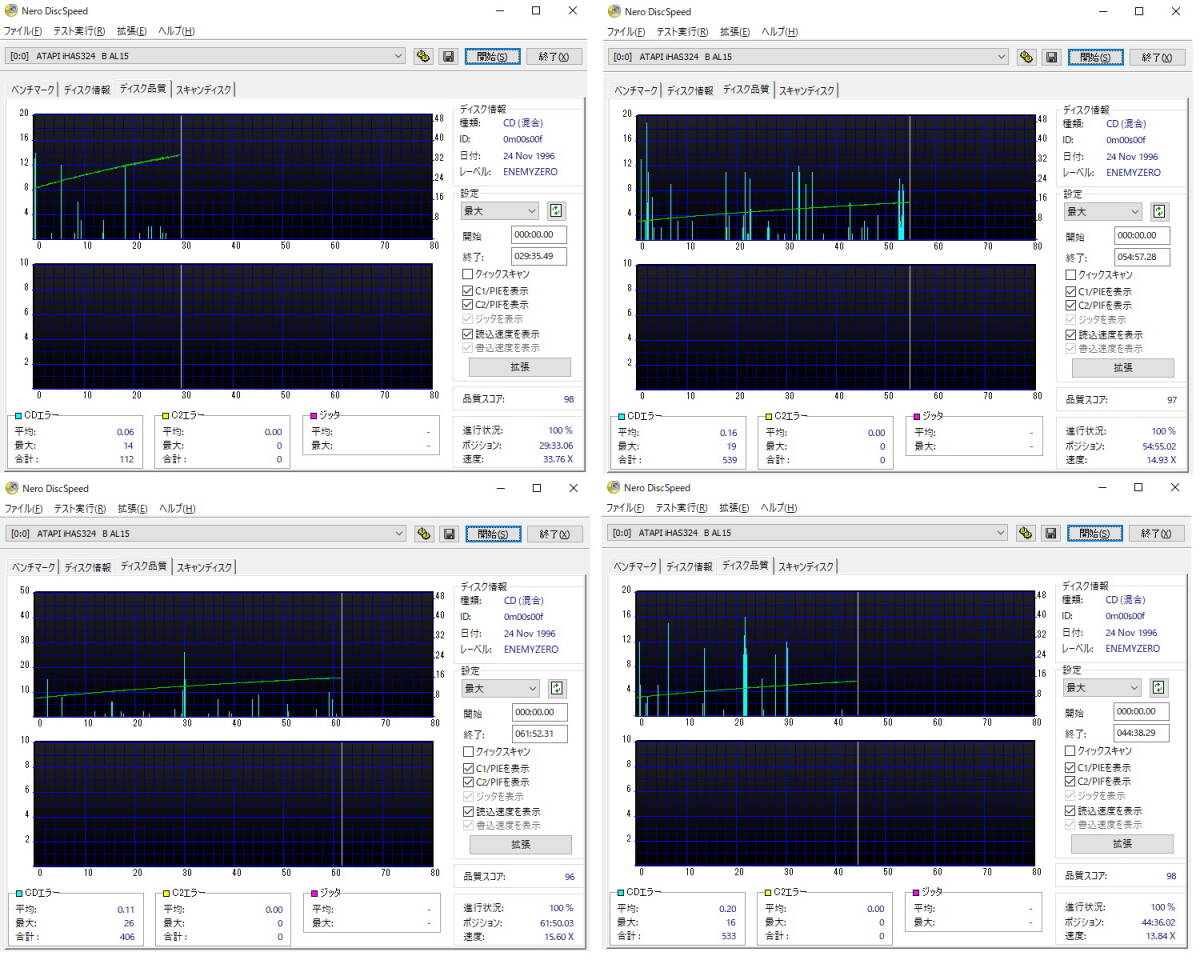This screenshot has width=1200, height=960.
Task: Uncheck 読込速度を表示 in window ending 054:57.28
Action: pyautogui.click(x=1070, y=335)
